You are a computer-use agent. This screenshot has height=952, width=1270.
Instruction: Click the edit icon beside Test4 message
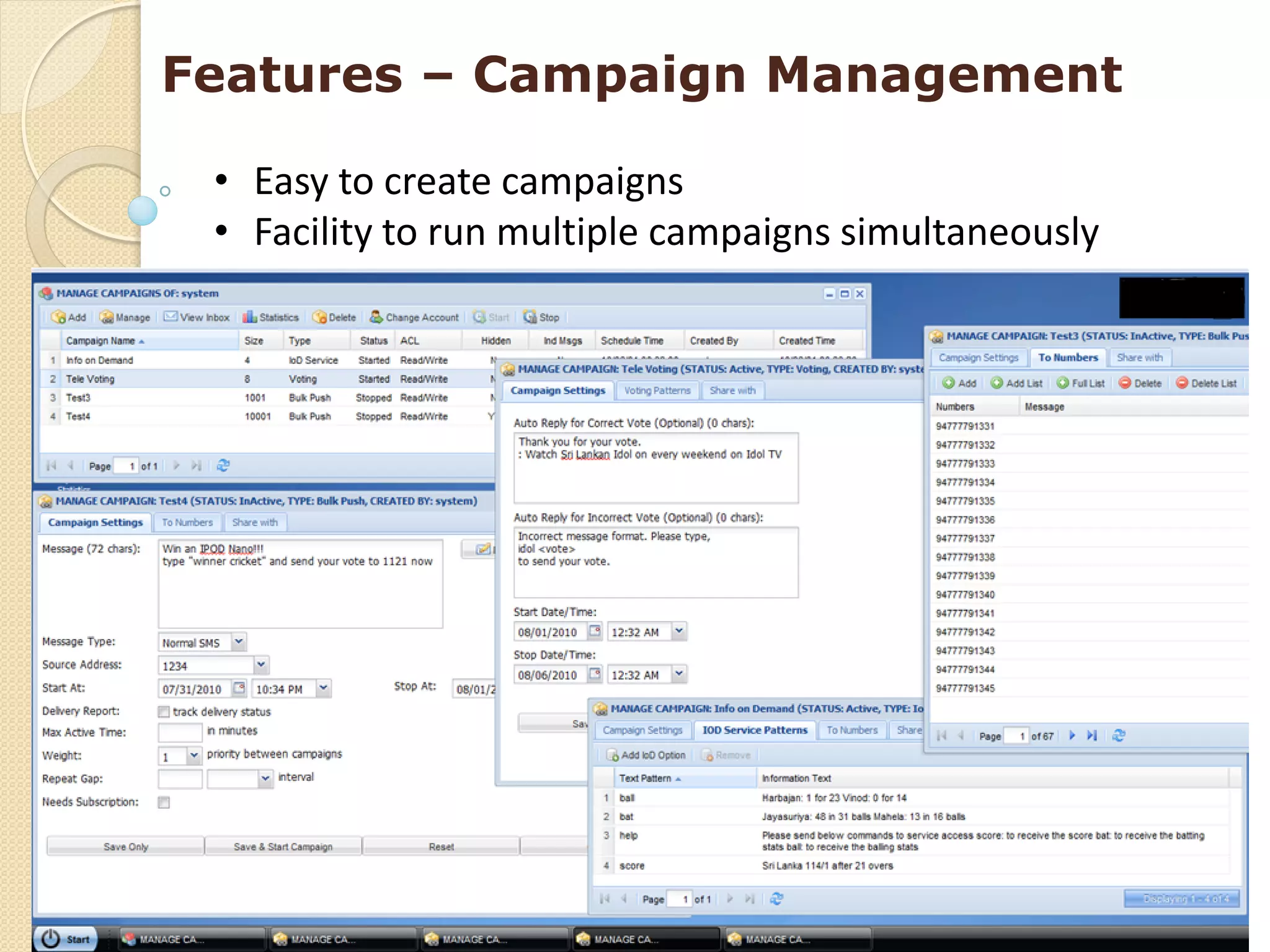(482, 549)
